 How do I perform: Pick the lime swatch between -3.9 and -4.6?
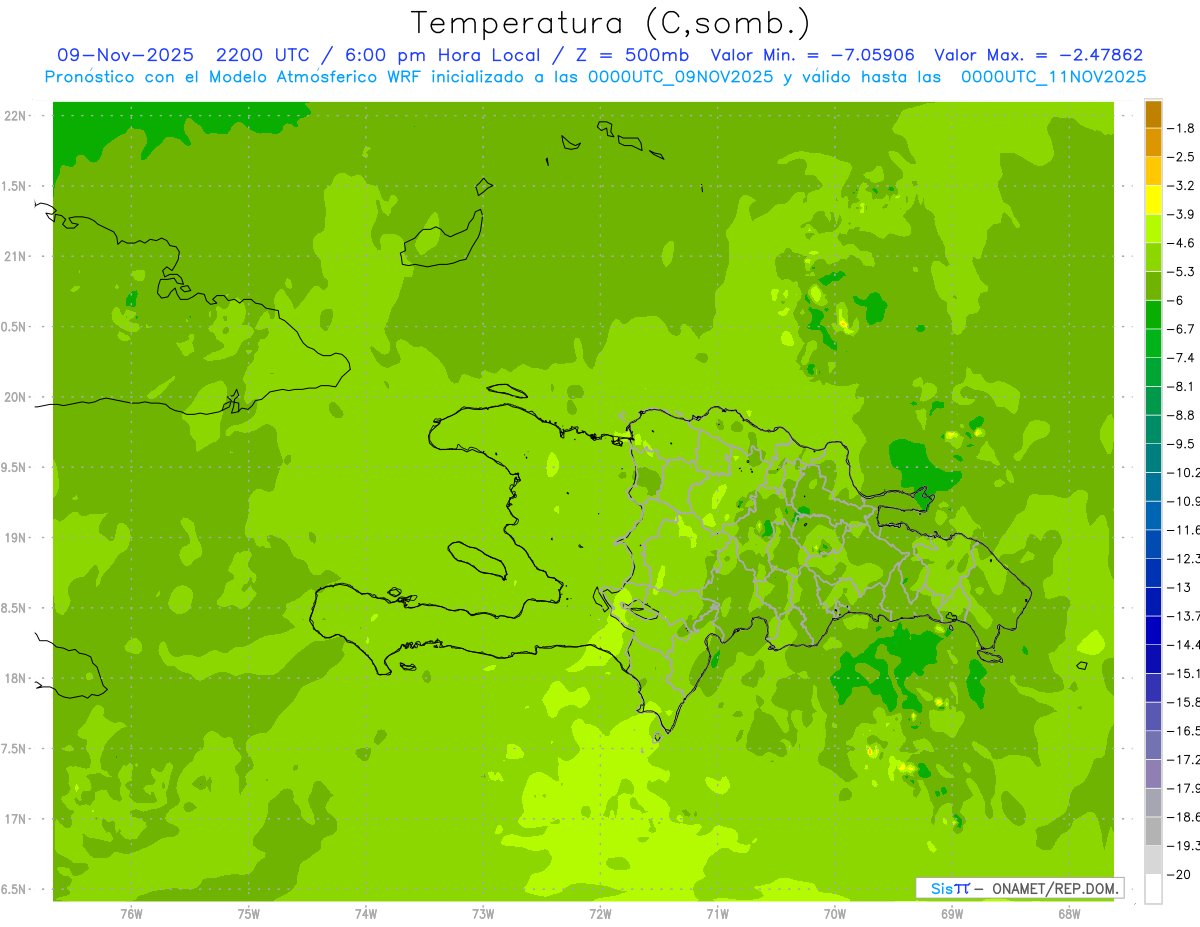click(x=1153, y=229)
